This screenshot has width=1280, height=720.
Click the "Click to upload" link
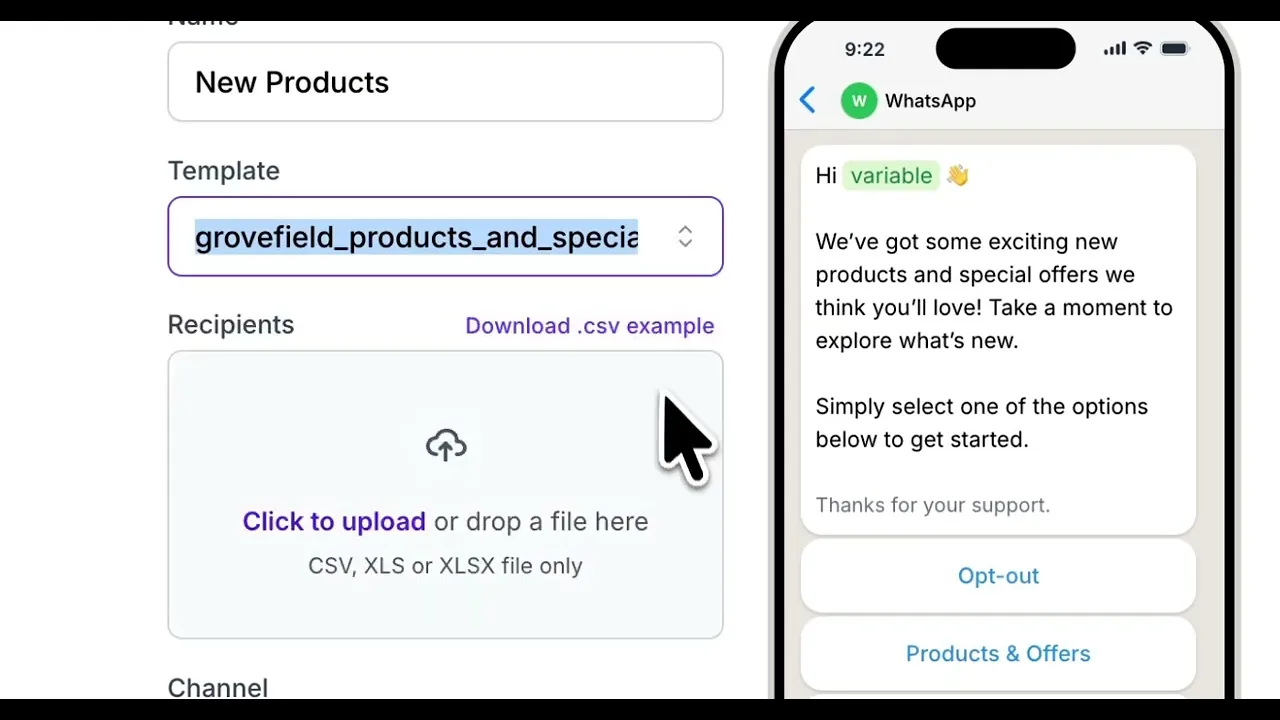pos(334,522)
